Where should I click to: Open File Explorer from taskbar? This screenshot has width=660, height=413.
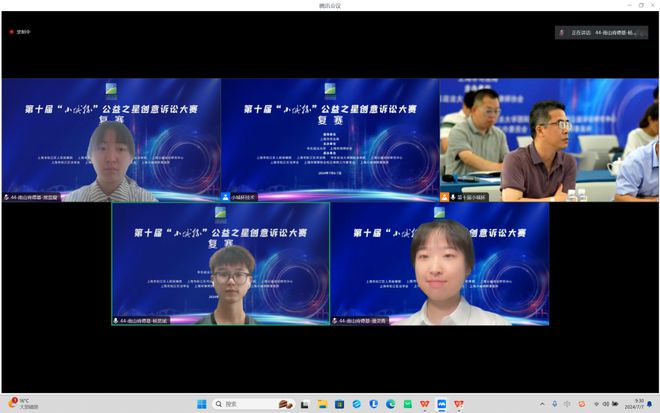[322, 404]
